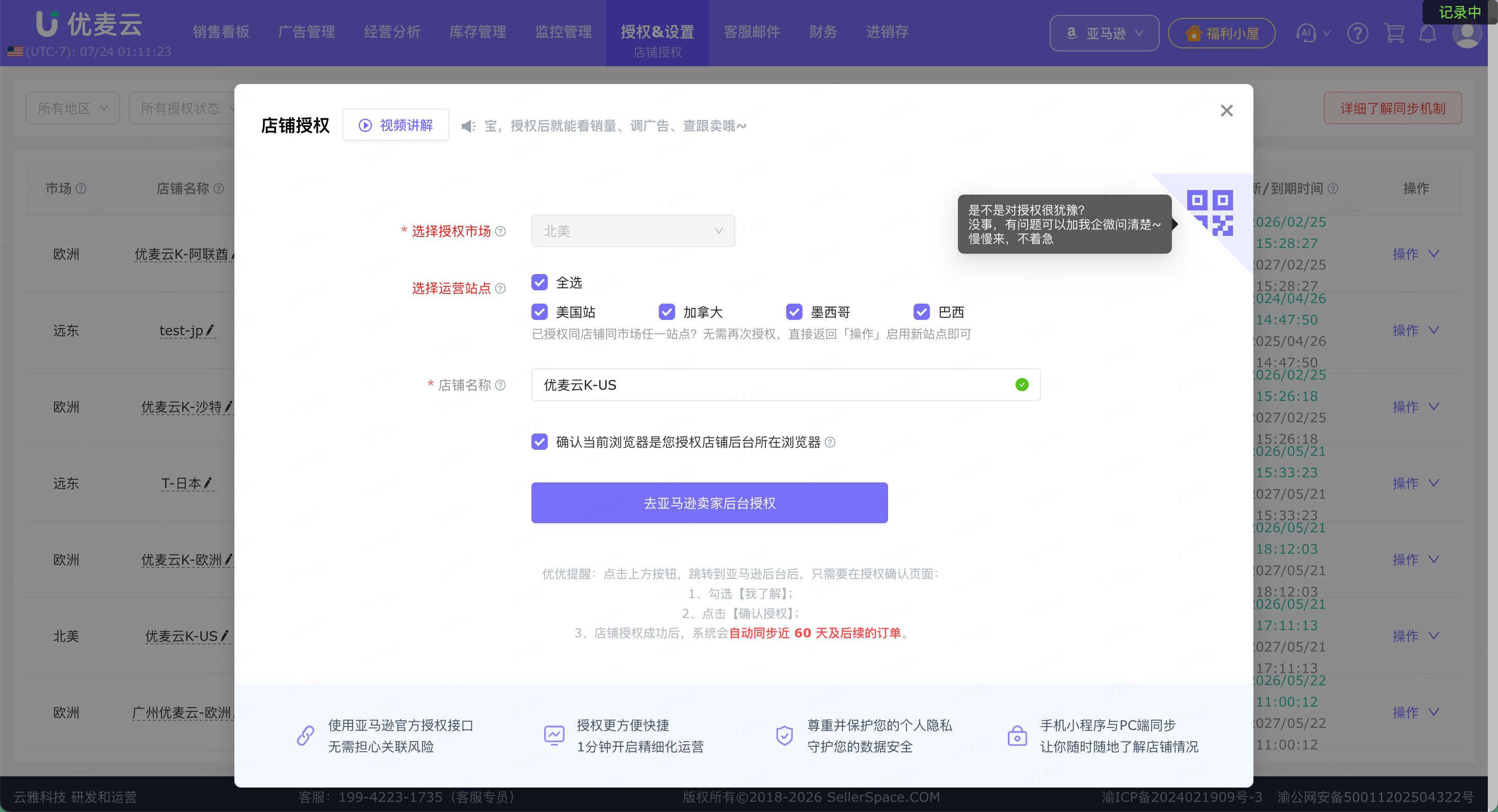Open 广告管理 menu
This screenshot has width=1498, height=812.
306,32
